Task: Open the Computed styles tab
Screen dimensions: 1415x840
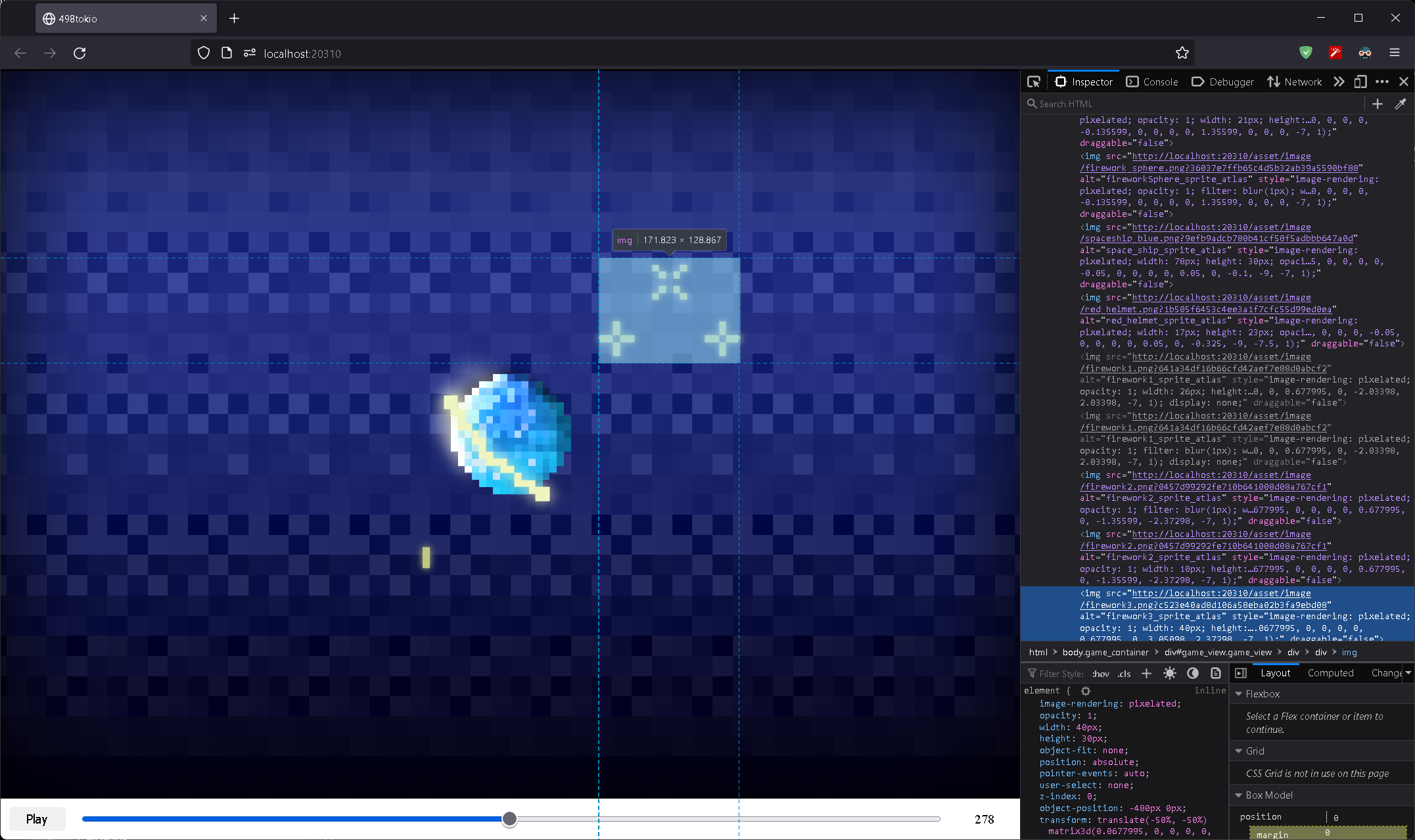Action: [x=1330, y=673]
